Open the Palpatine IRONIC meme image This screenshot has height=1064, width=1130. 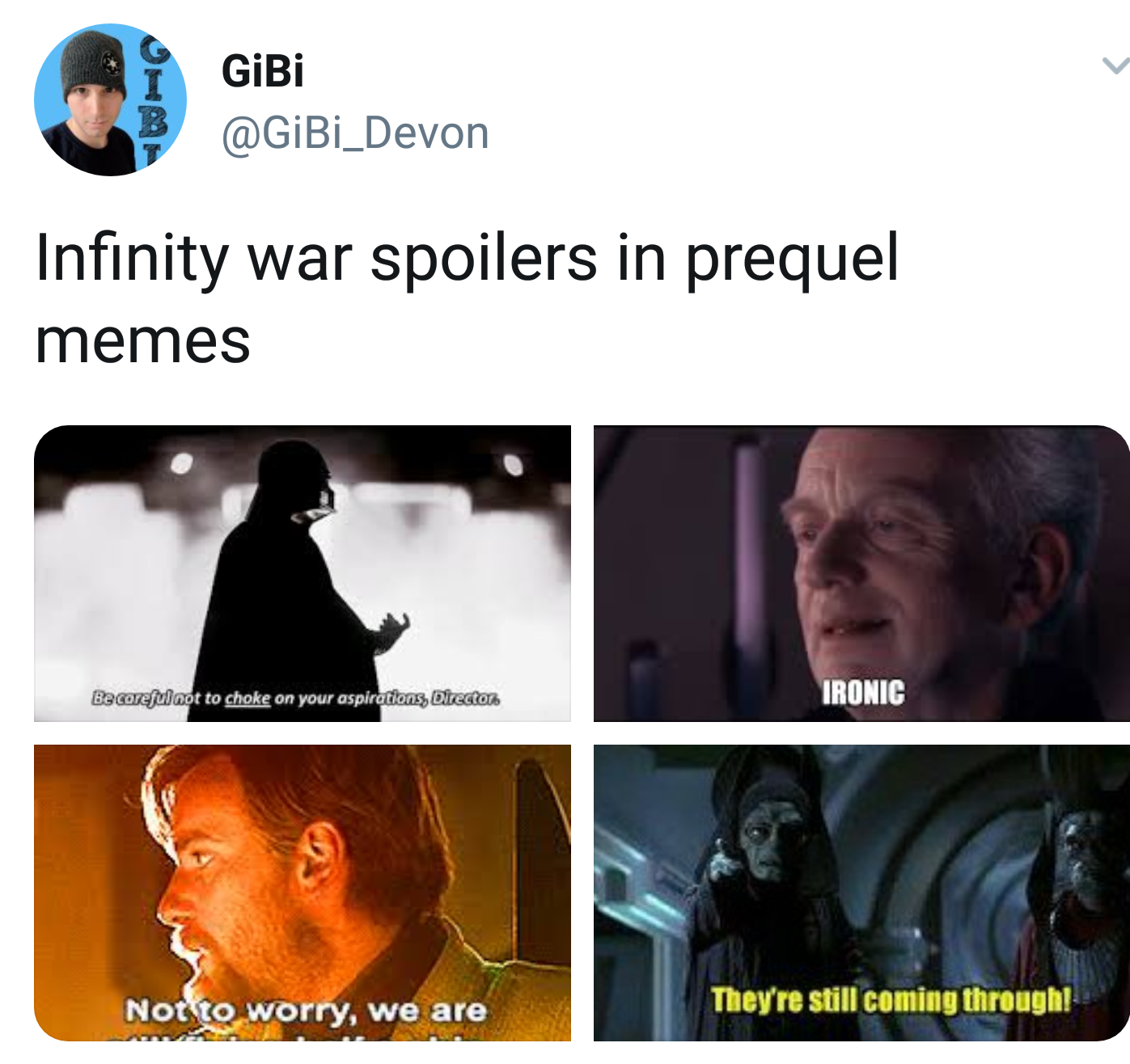861,573
